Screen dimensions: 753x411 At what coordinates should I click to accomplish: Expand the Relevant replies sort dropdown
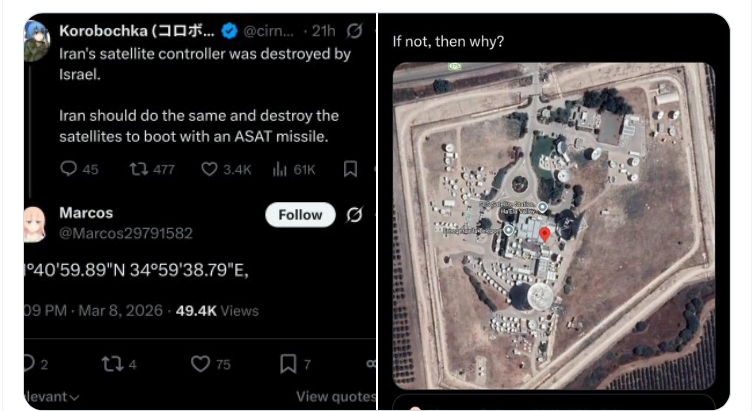click(x=50, y=397)
